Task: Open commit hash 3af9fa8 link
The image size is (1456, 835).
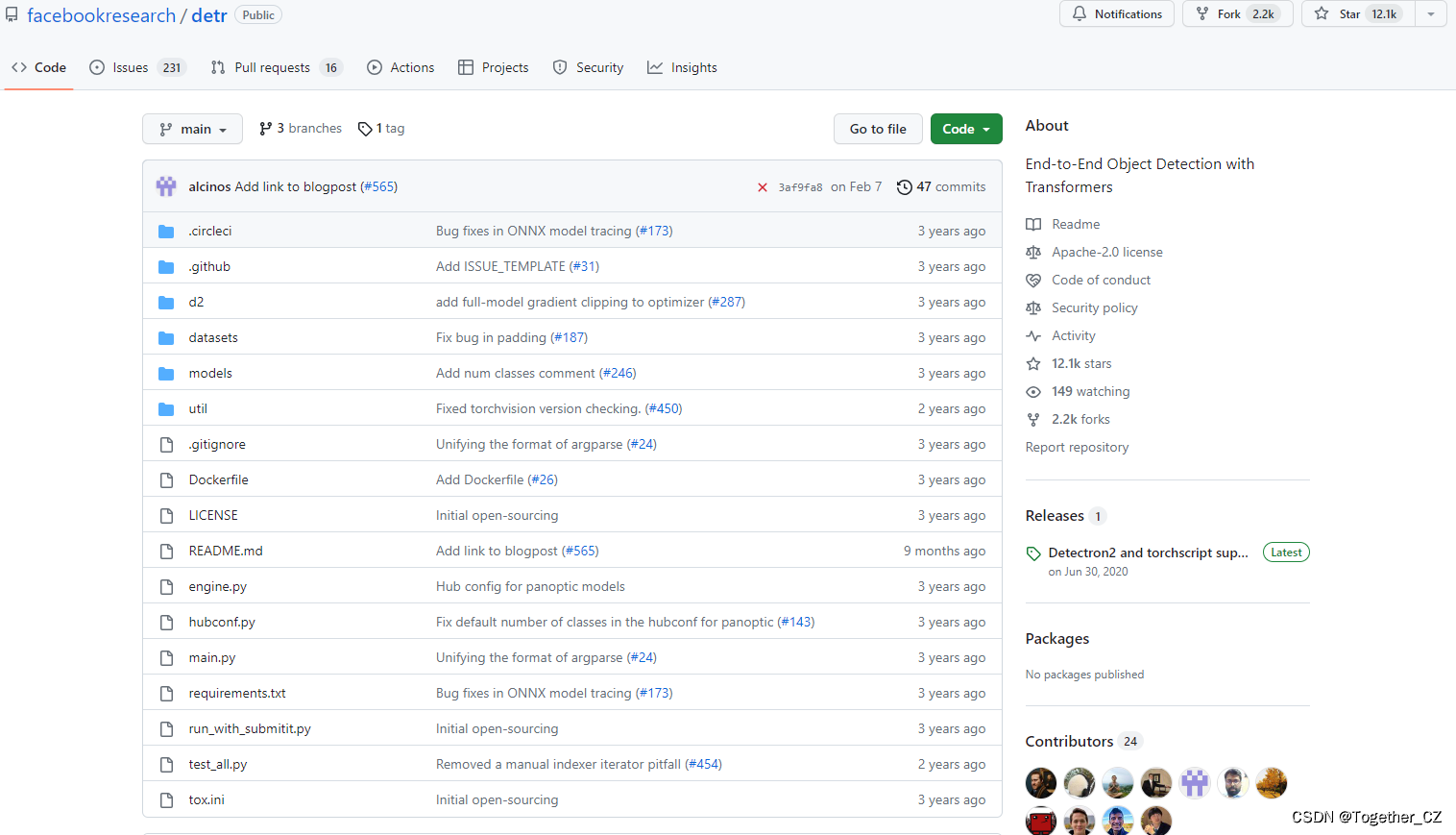Action: [x=800, y=187]
